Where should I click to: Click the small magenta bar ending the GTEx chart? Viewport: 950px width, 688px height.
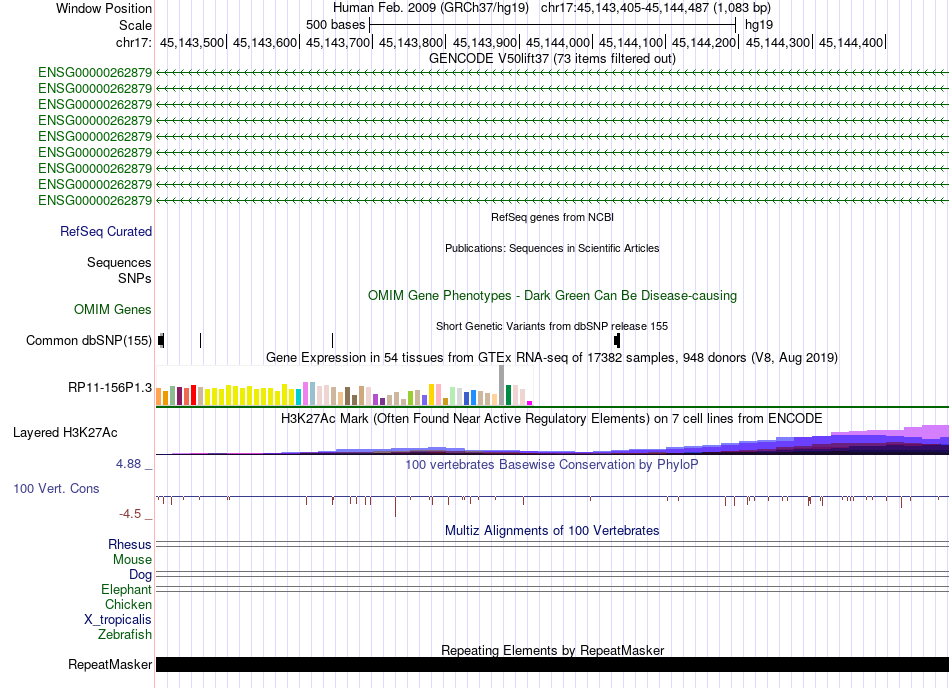point(530,403)
